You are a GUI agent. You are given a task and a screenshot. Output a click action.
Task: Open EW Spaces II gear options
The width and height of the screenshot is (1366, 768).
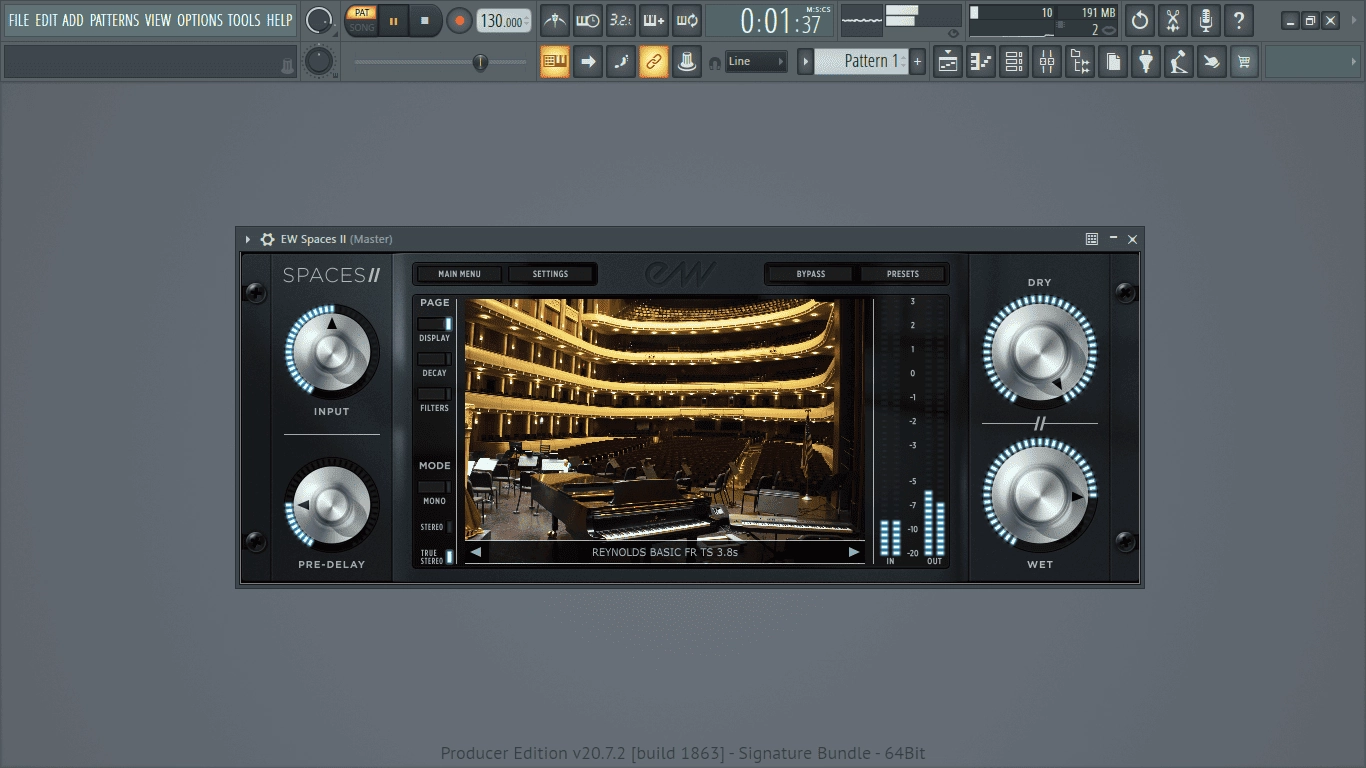point(267,239)
